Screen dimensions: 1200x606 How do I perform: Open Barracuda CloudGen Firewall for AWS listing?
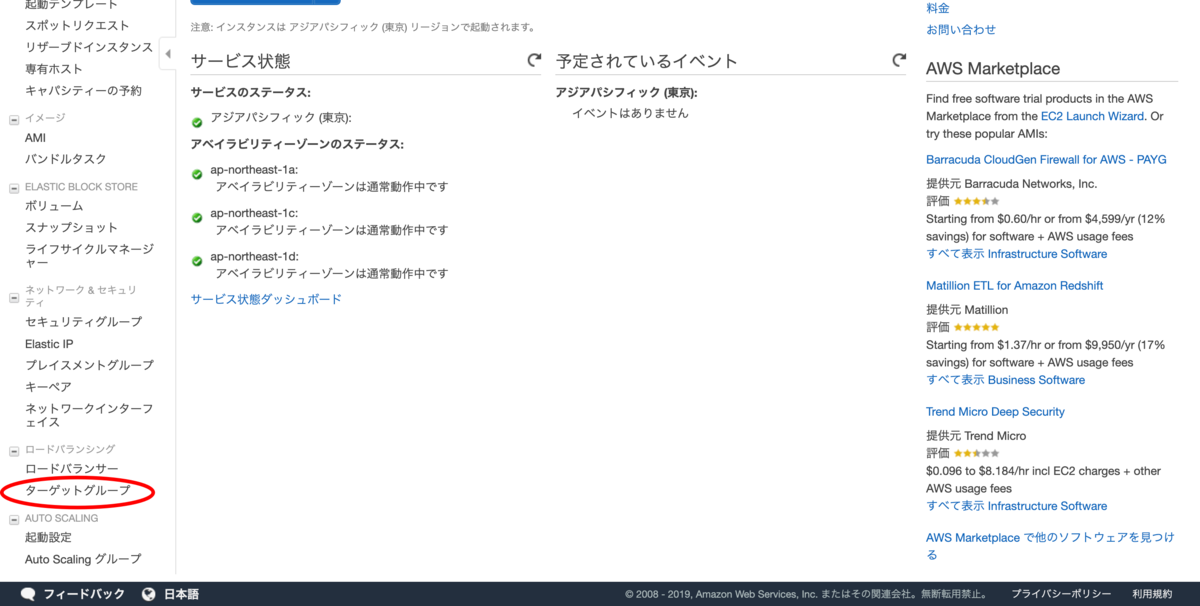(x=1046, y=160)
